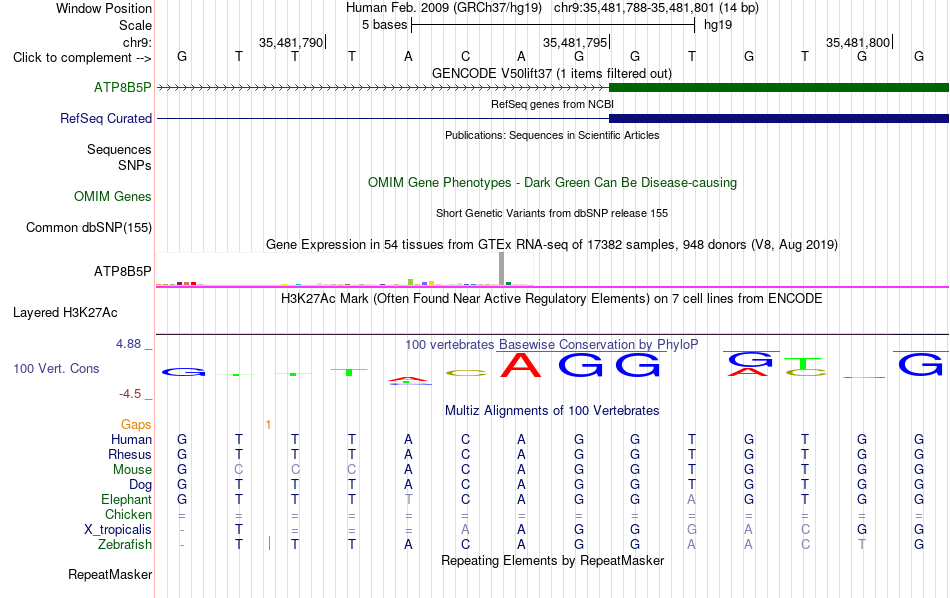
Task: Click 'Short Genetic Variants from dbSNP release 155'
Action: pos(552,213)
